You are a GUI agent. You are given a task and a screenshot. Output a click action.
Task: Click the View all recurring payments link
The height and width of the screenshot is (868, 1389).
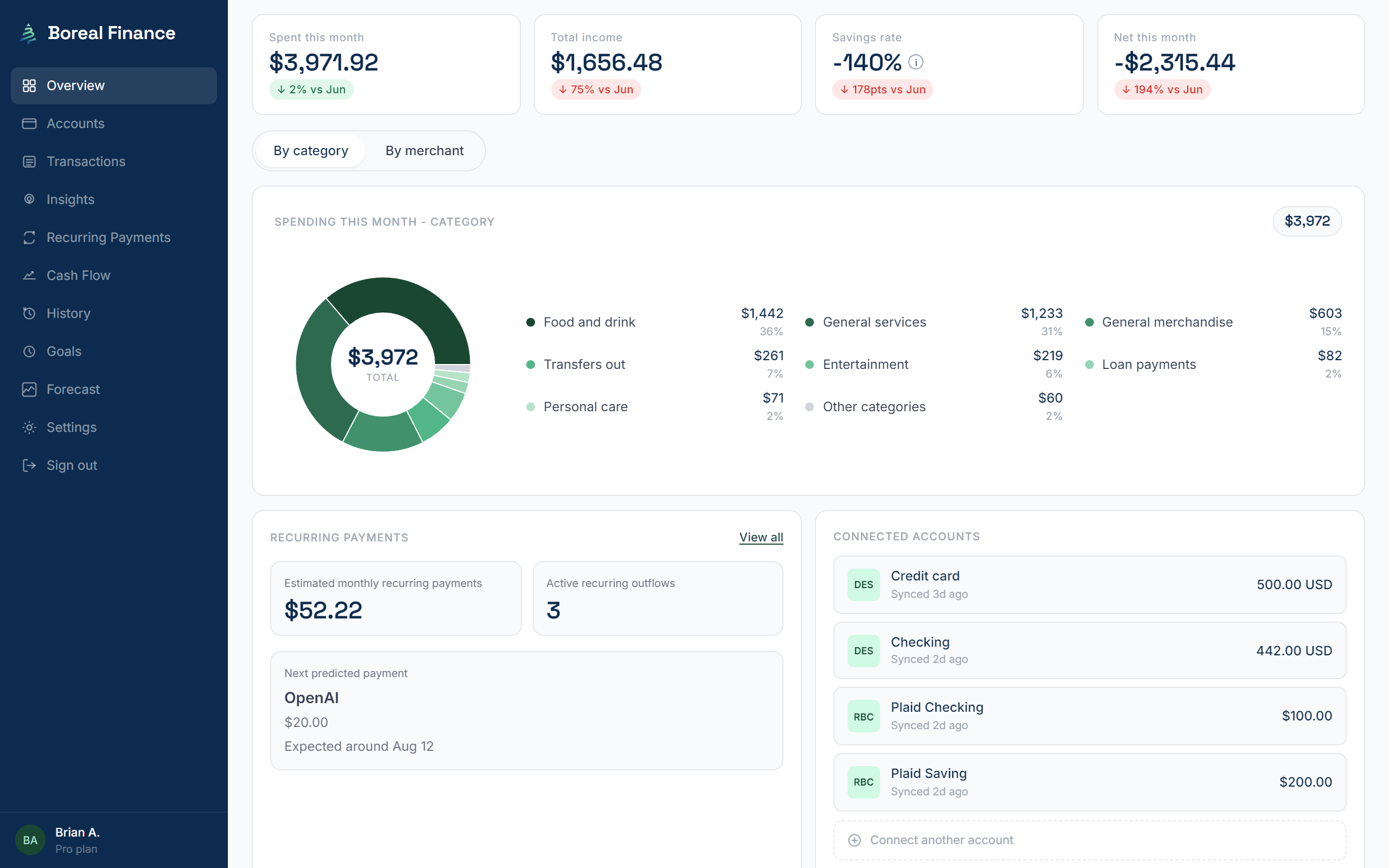(x=761, y=537)
